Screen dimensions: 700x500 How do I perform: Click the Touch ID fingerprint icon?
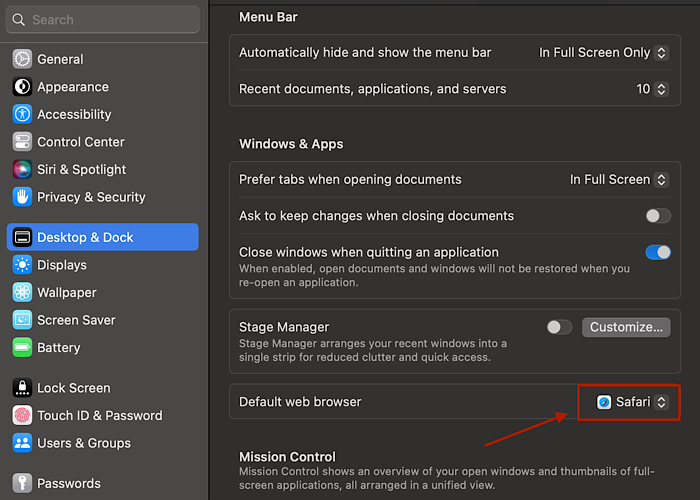click(x=22, y=415)
